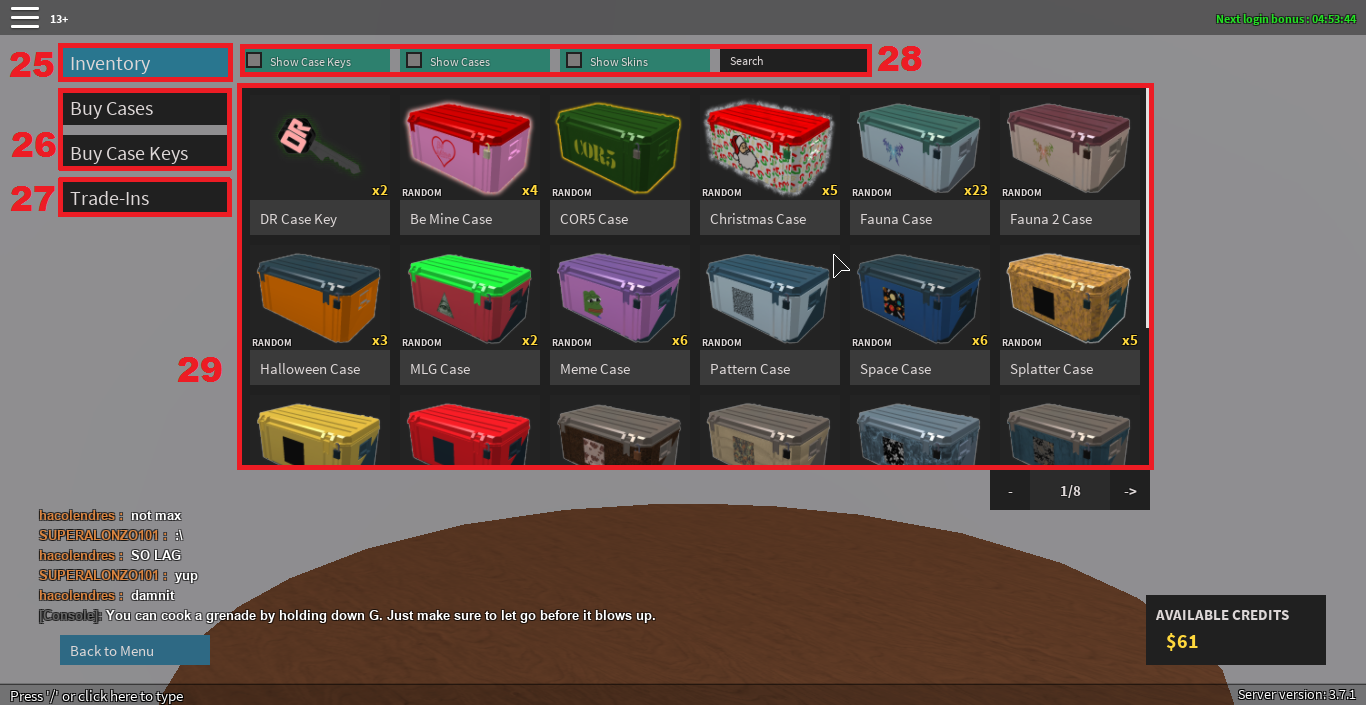The width and height of the screenshot is (1366, 705).
Task: Click the x23 count on Fauna Case
Action: pyautogui.click(x=975, y=190)
